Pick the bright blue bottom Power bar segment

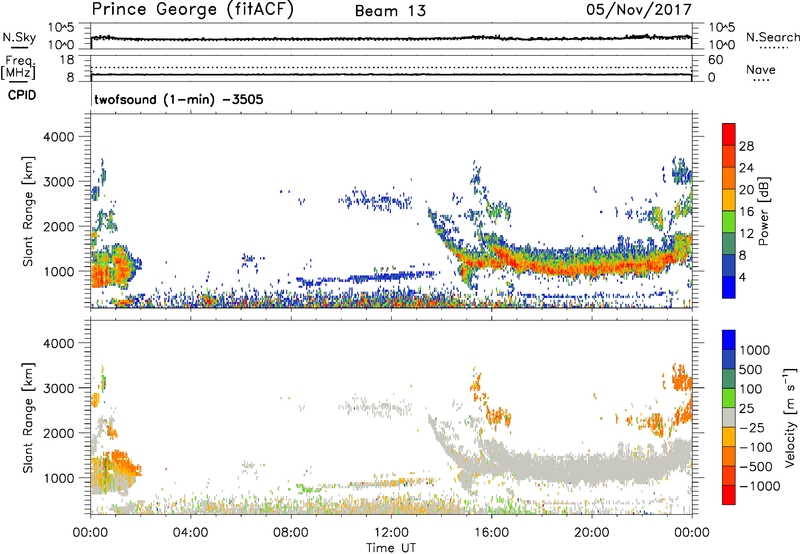pyautogui.click(x=729, y=287)
